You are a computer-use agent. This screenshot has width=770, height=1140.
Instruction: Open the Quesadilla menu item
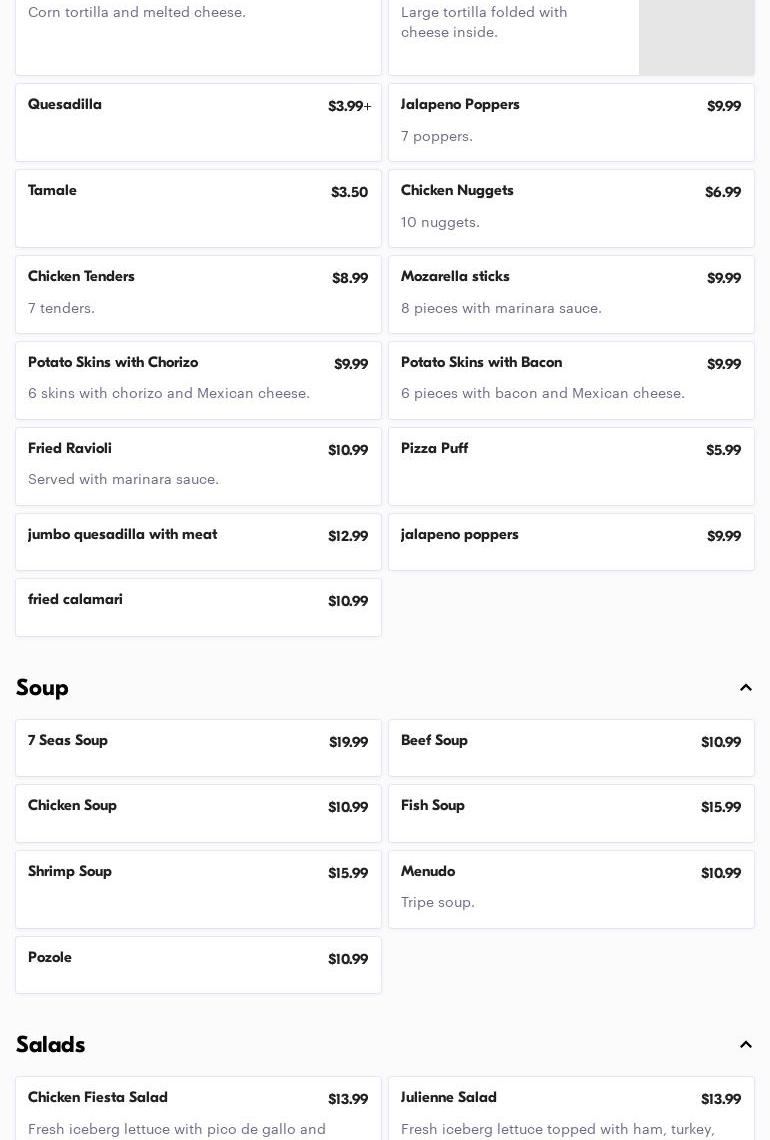click(198, 122)
